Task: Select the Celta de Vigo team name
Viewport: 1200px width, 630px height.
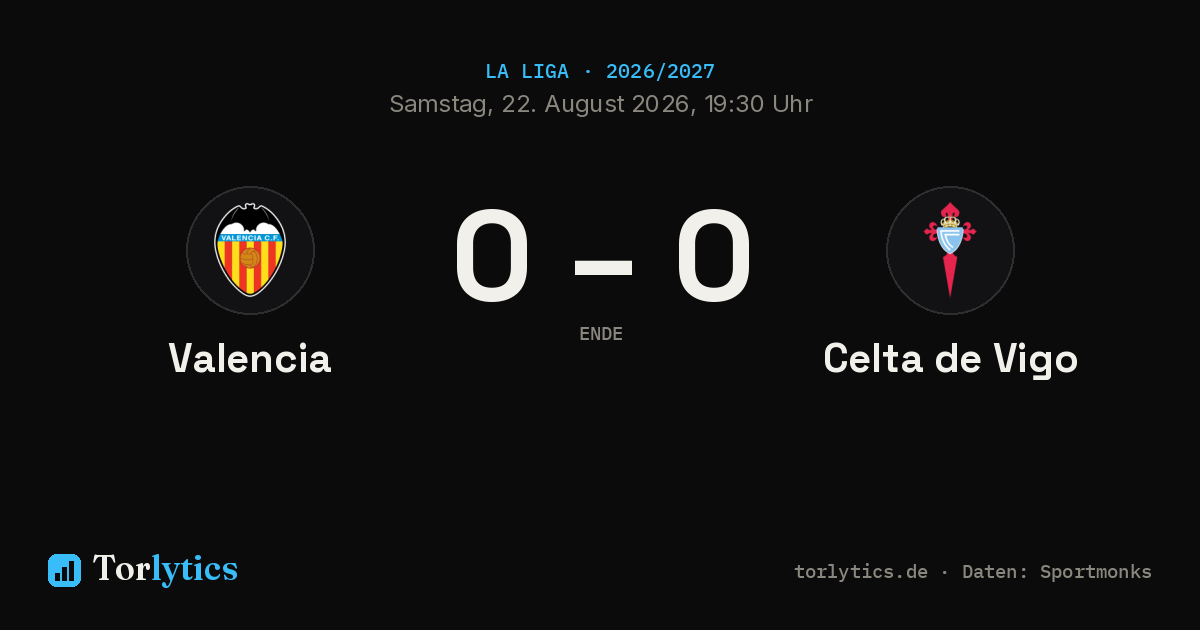Action: point(950,359)
